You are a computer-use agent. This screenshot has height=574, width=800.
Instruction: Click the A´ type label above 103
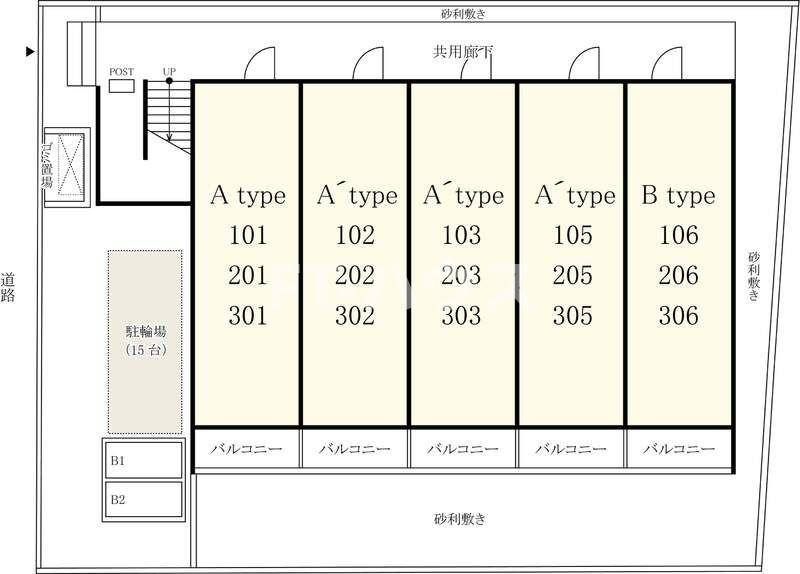(x=463, y=194)
